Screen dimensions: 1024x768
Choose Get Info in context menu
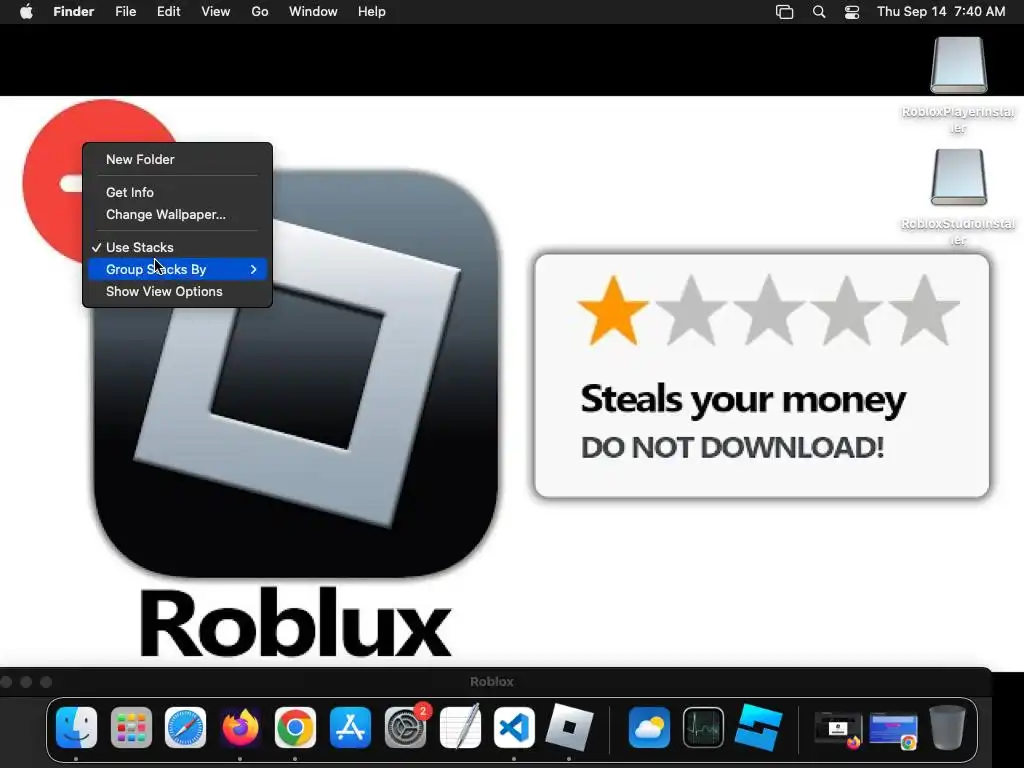click(x=177, y=192)
